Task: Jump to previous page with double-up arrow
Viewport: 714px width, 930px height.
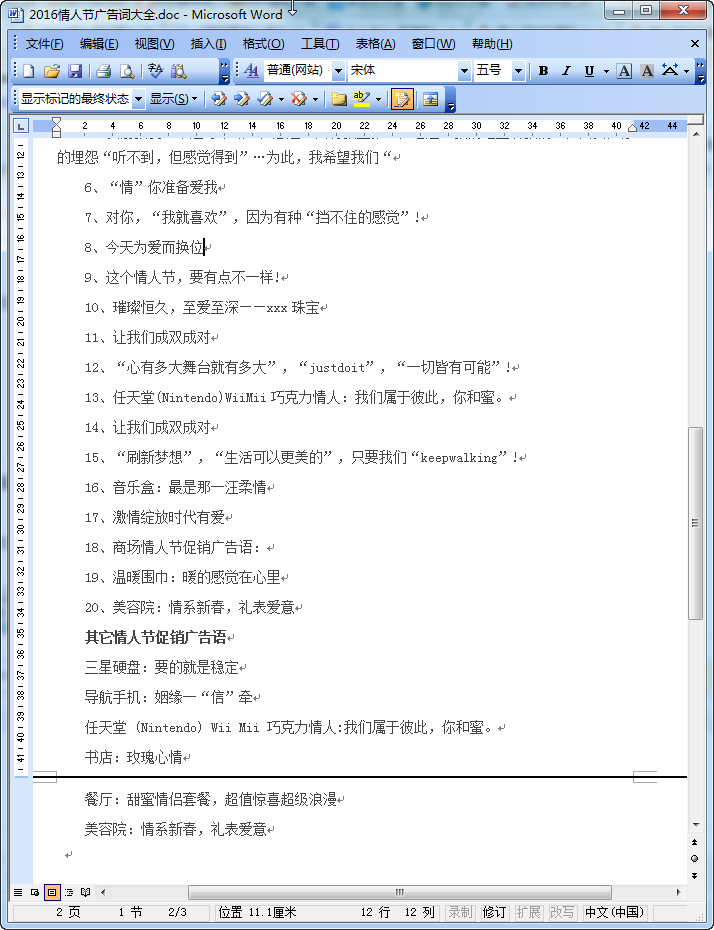Action: click(x=694, y=842)
